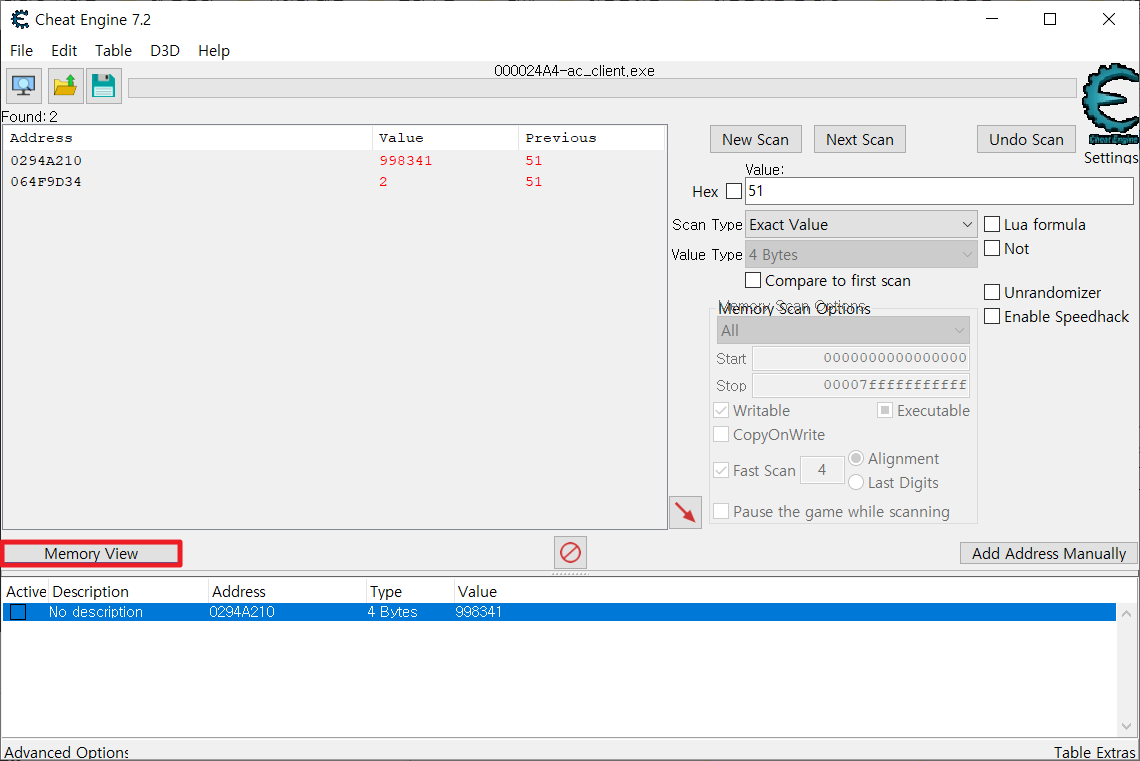1140x761 pixels.
Task: Click the Cheat Engine title bar icon
Action: click(x=20, y=20)
